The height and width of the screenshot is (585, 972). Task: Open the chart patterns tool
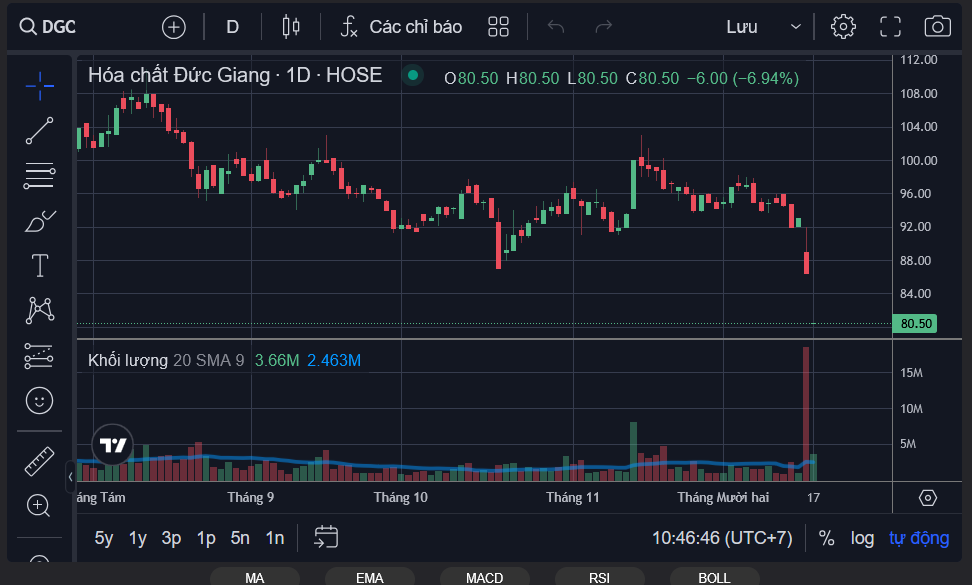pos(40,310)
